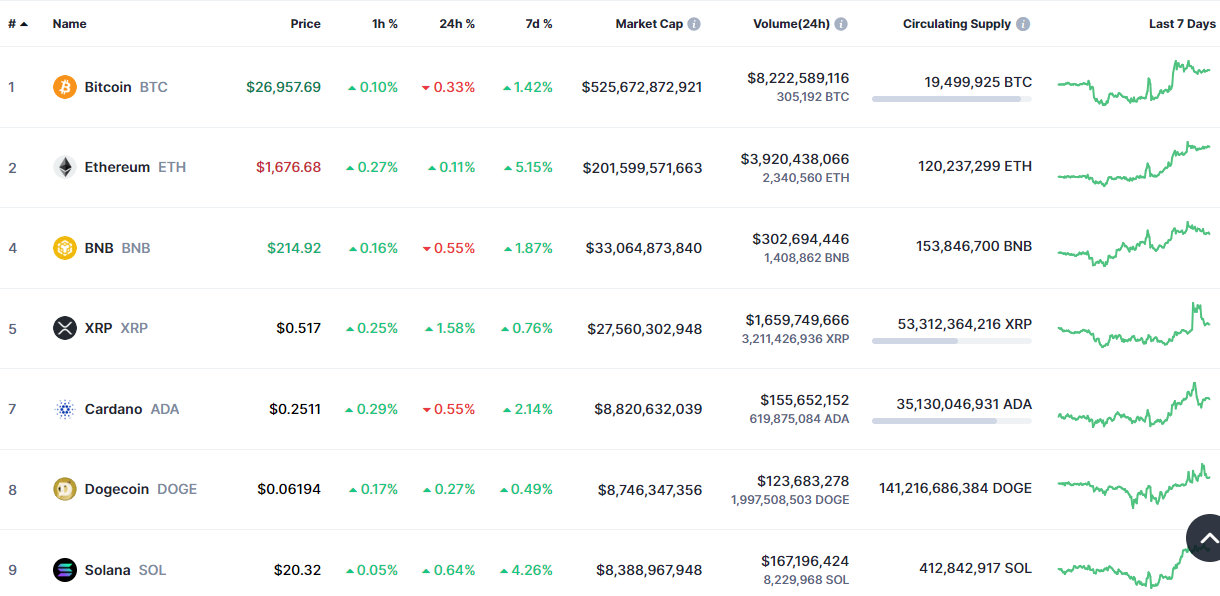The height and width of the screenshot is (596, 1220).
Task: Click XRP 24h change 1.58%
Action: click(x=450, y=328)
